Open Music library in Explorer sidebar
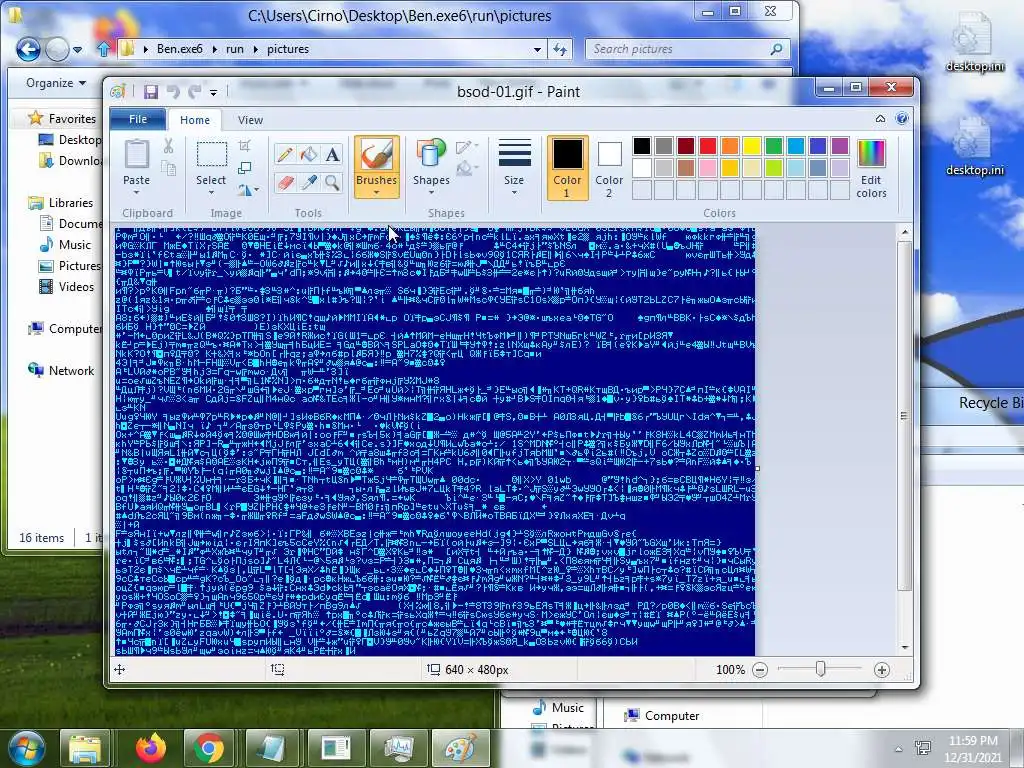 (74, 245)
